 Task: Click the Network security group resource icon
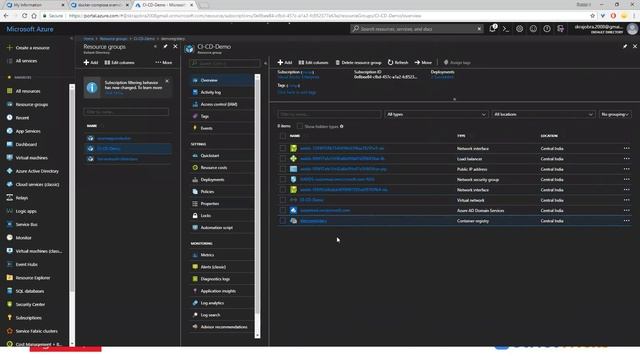[x=293, y=179]
